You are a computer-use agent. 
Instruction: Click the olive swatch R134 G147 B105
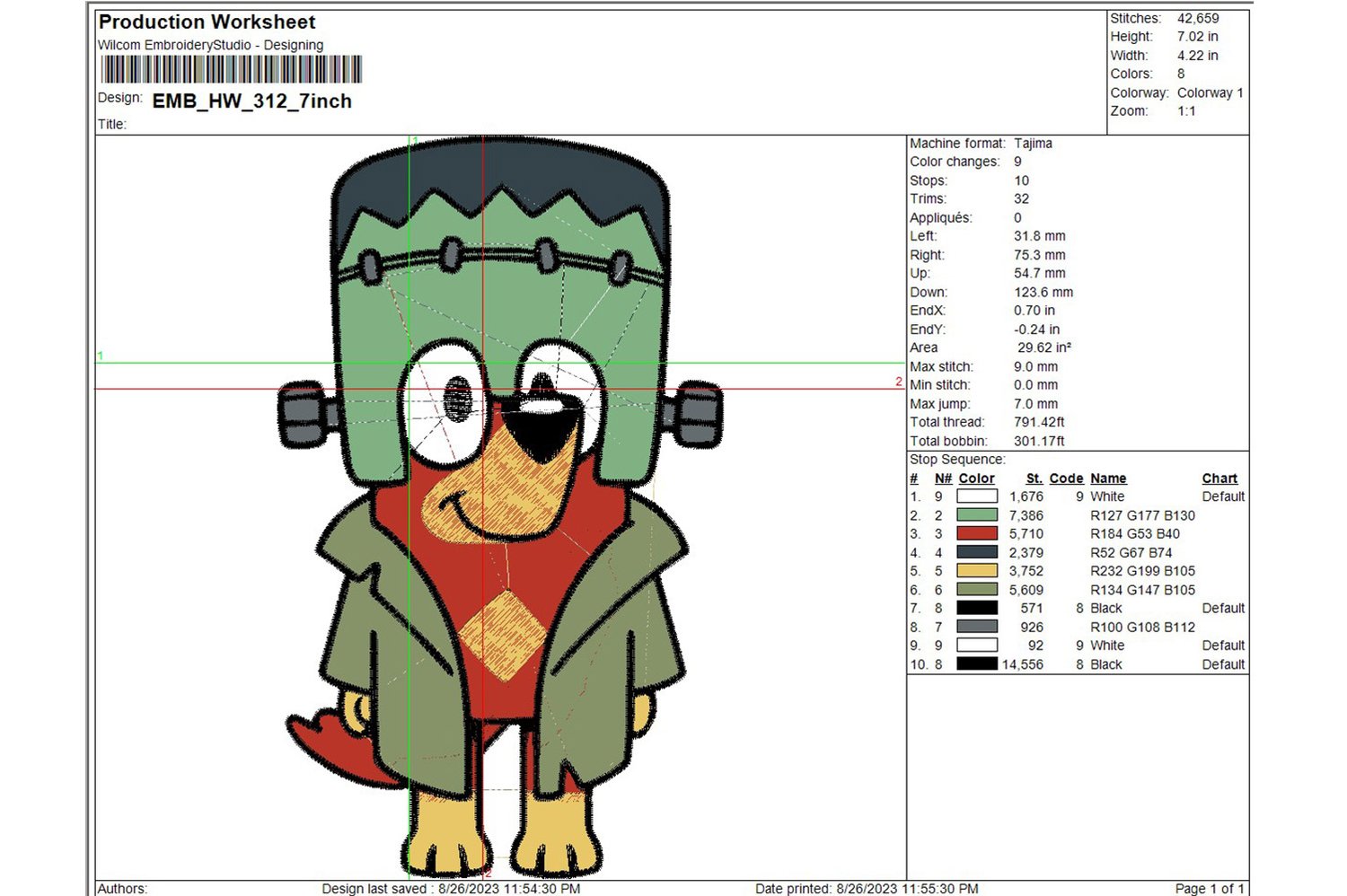pos(977,590)
